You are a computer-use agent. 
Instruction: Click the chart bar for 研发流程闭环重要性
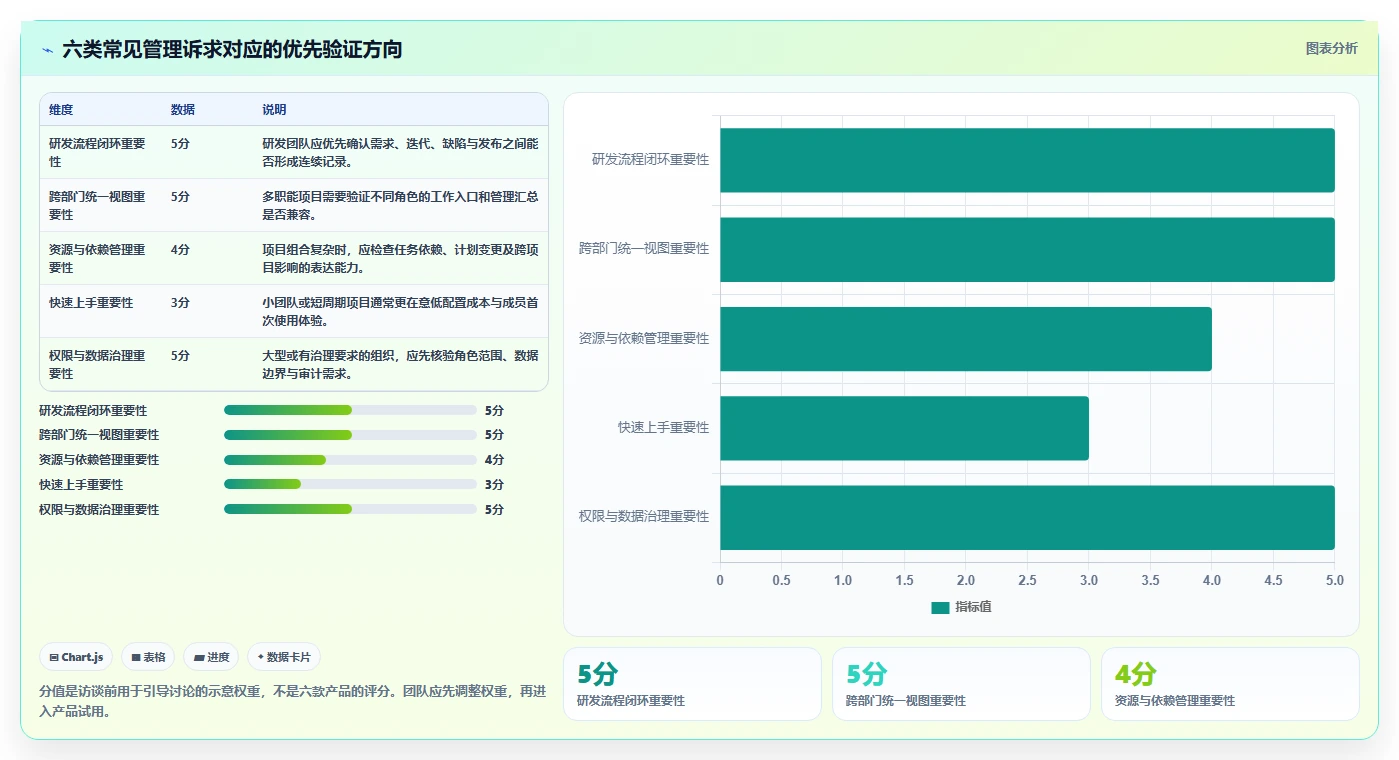coord(1027,160)
